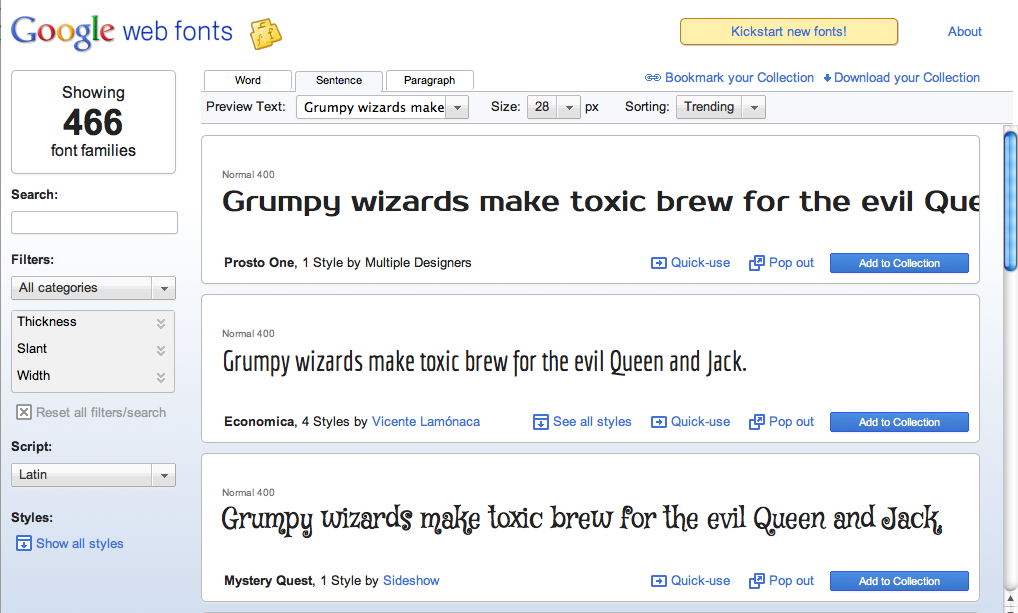Click the Pop out icon for Prosto One
Screen dimensions: 1018x613
pos(756,263)
